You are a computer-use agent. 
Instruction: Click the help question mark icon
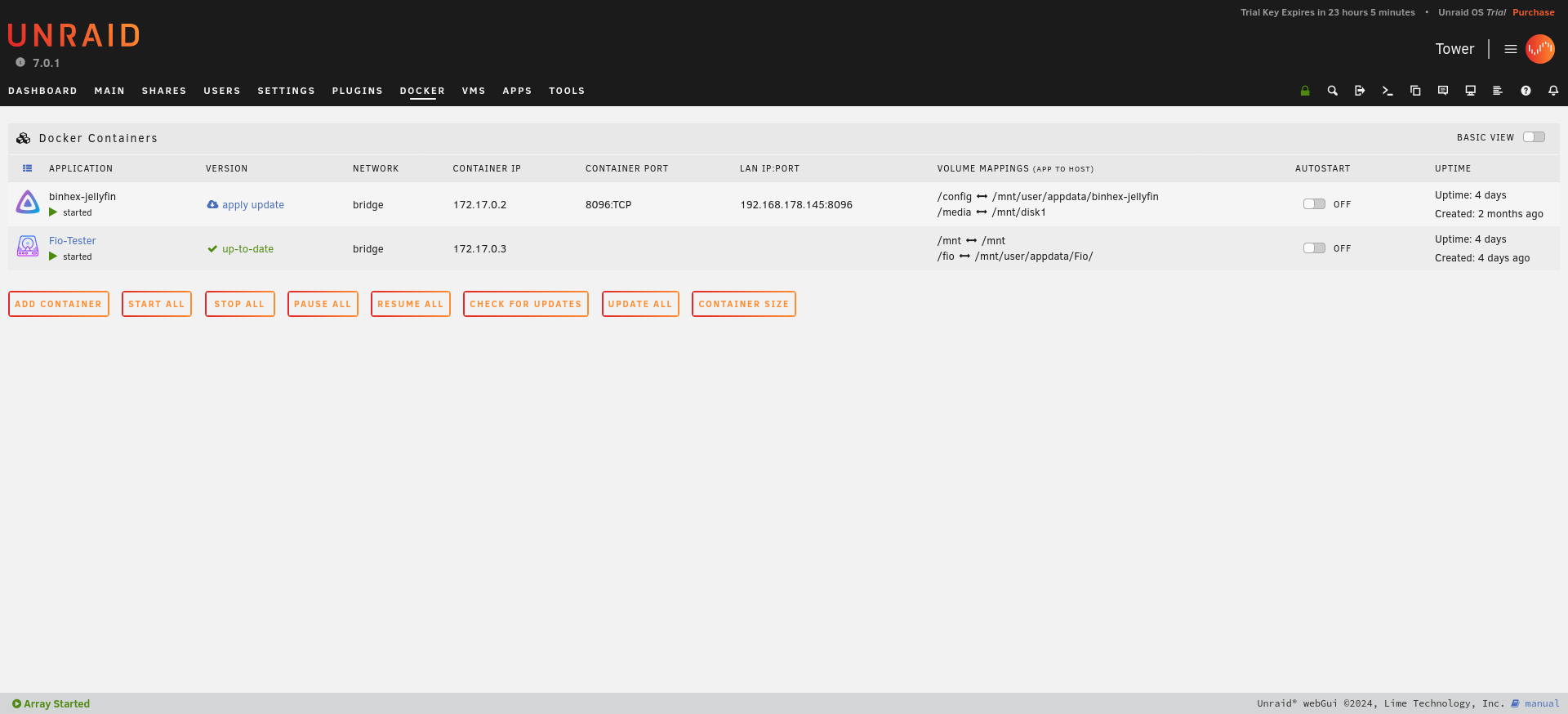(1526, 91)
